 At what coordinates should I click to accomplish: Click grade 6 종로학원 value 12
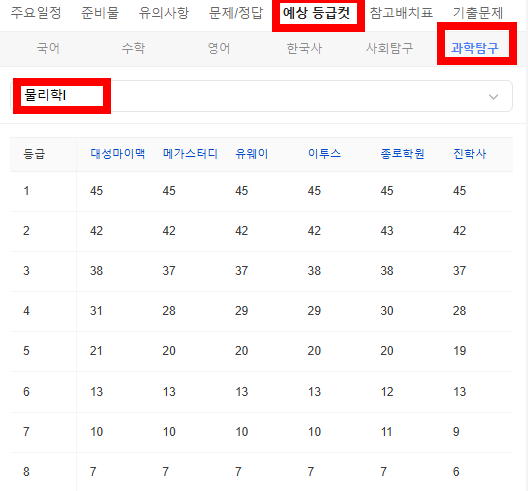click(387, 392)
